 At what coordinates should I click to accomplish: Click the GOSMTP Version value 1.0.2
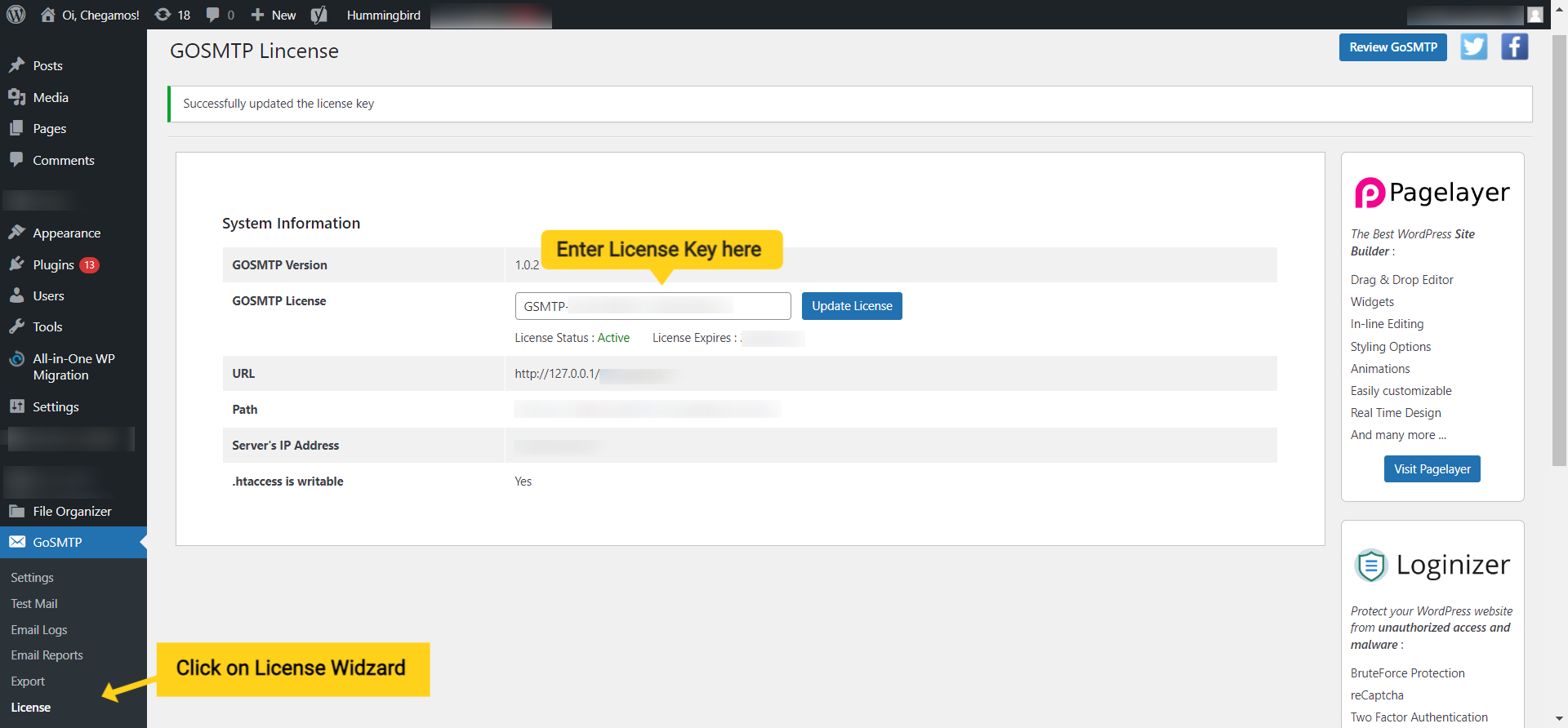527,265
